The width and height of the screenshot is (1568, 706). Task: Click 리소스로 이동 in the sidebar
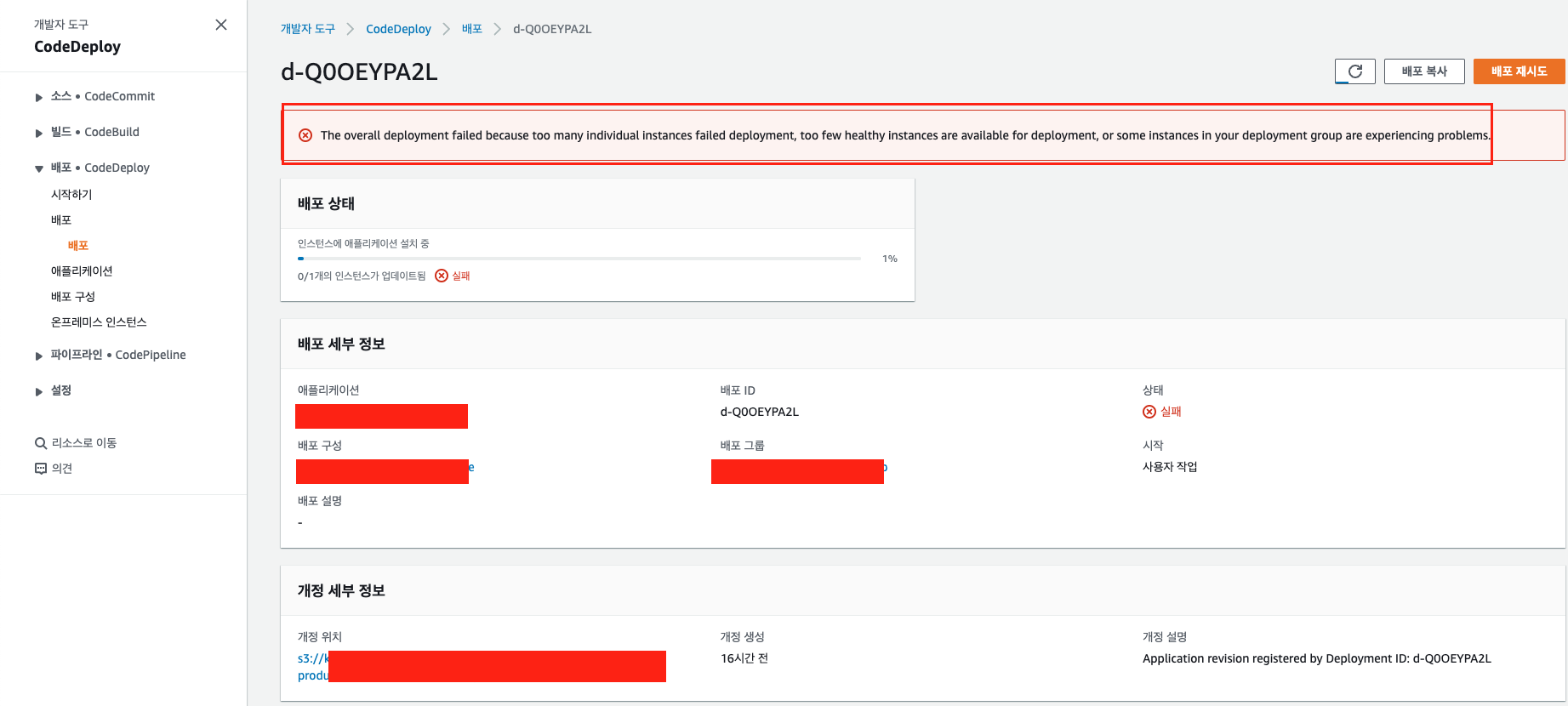[x=84, y=443]
